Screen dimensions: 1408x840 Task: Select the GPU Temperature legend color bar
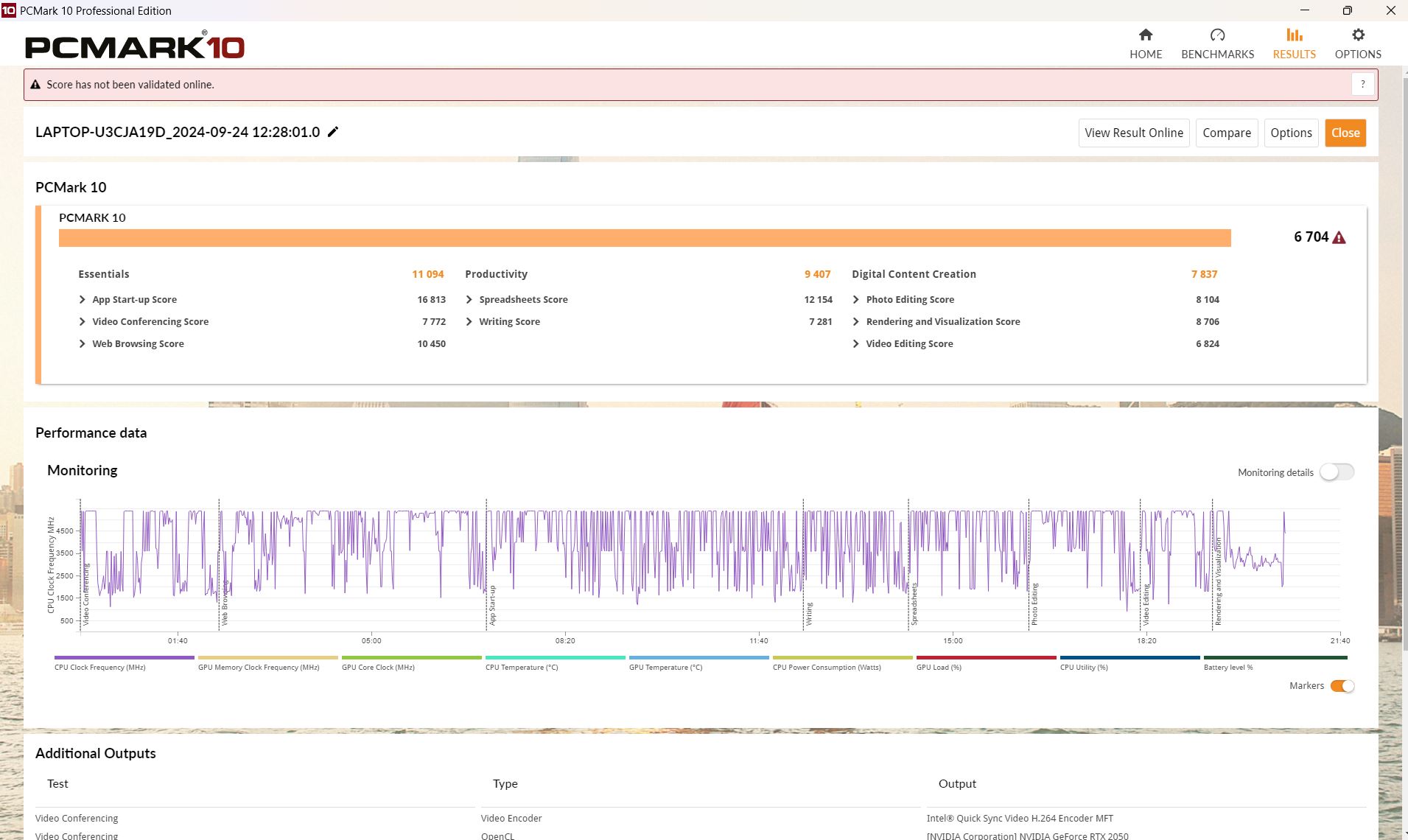coord(698,657)
